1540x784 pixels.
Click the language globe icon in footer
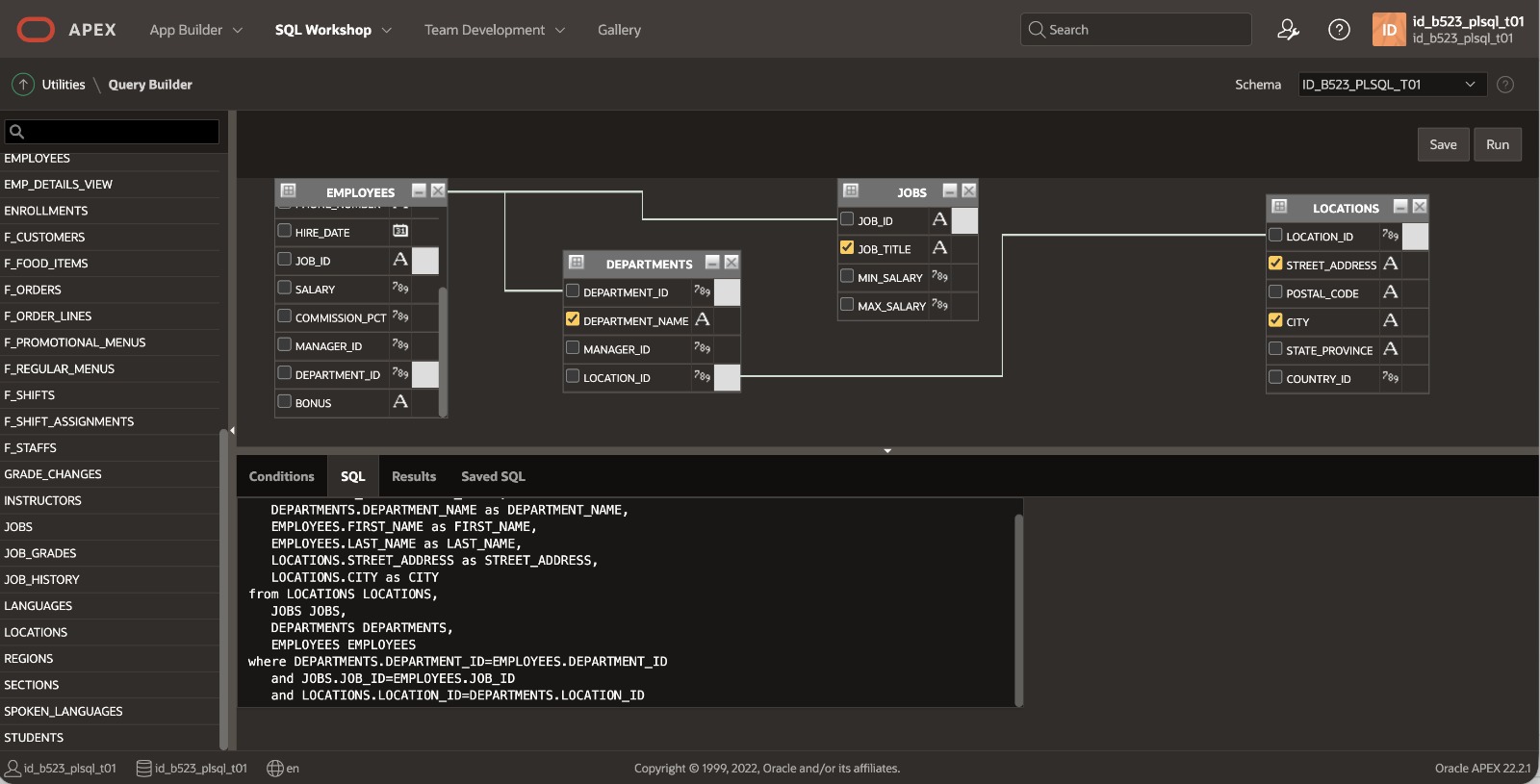[x=275, y=768]
